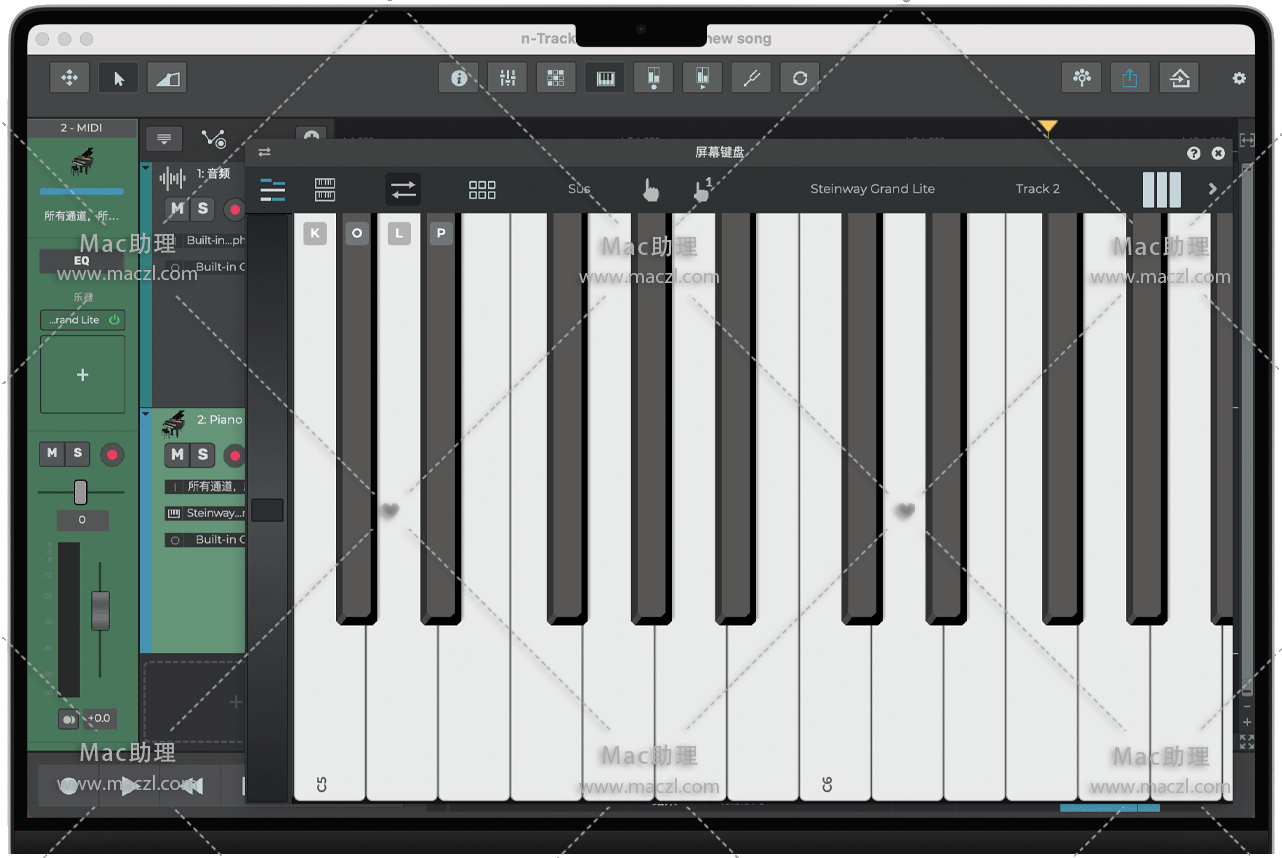This screenshot has width=1282, height=858.
Task: Open the mixer from the top toolbar
Action: [507, 78]
